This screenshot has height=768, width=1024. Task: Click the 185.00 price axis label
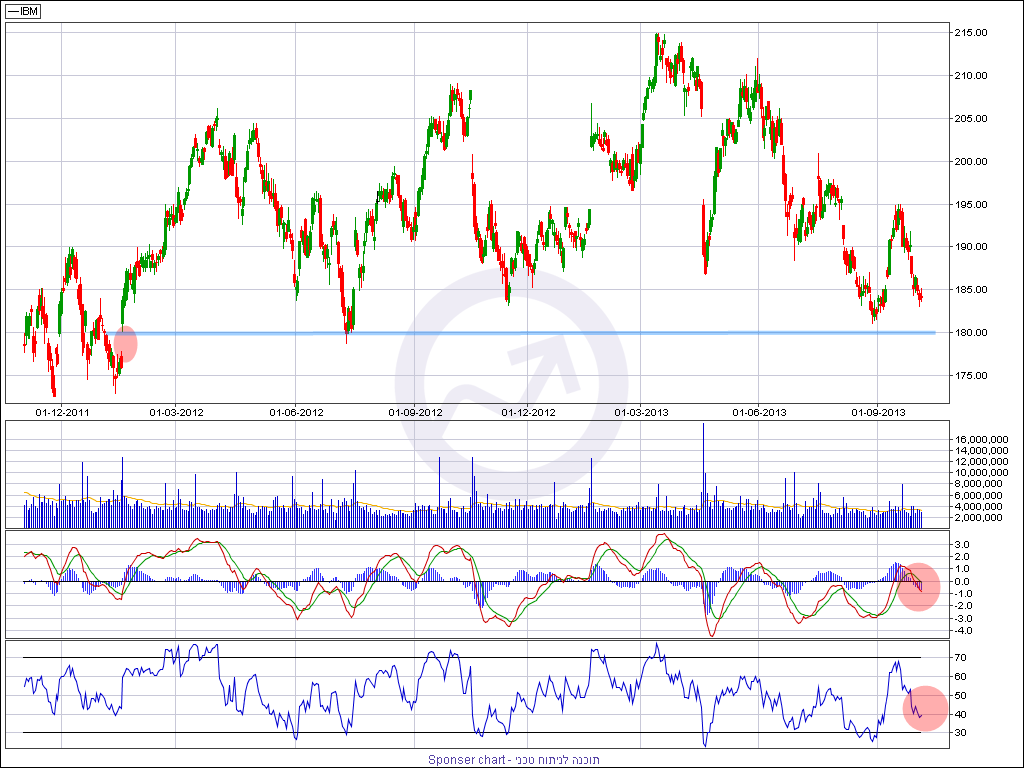970,290
